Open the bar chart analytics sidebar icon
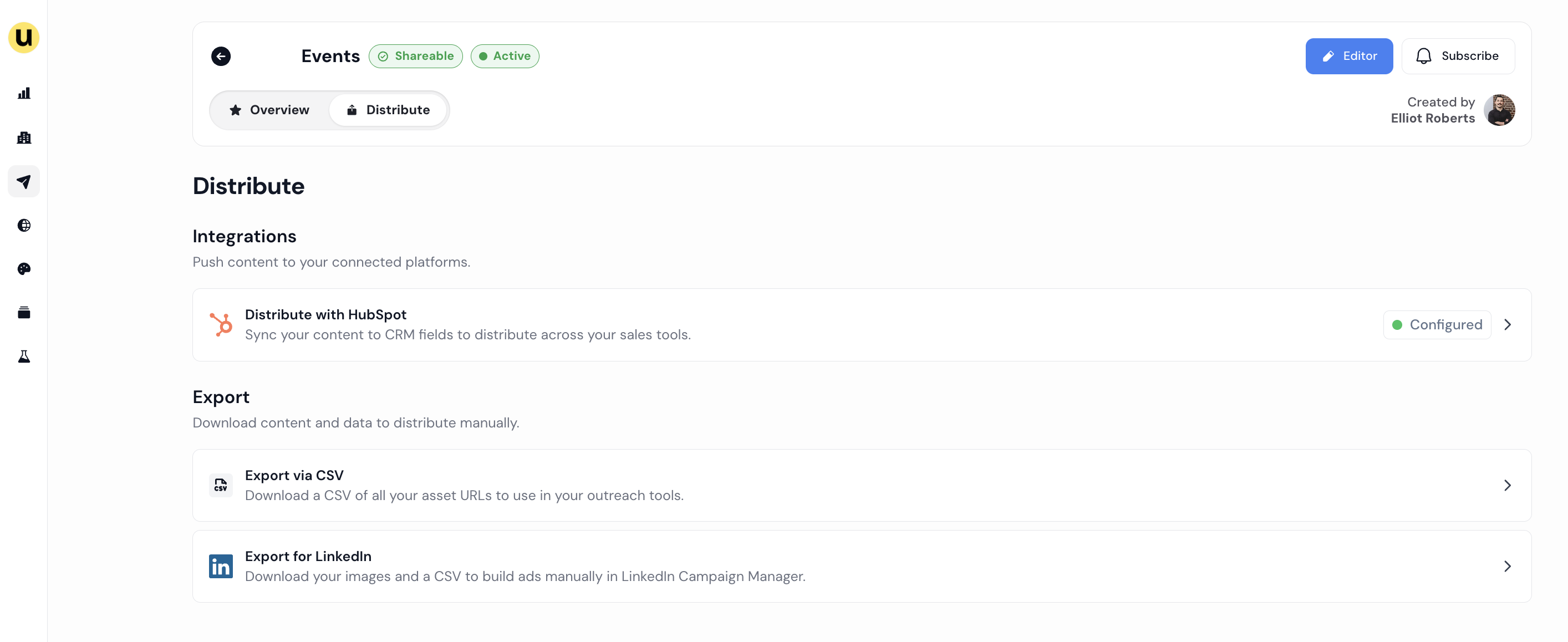The image size is (1568, 642). 24,93
